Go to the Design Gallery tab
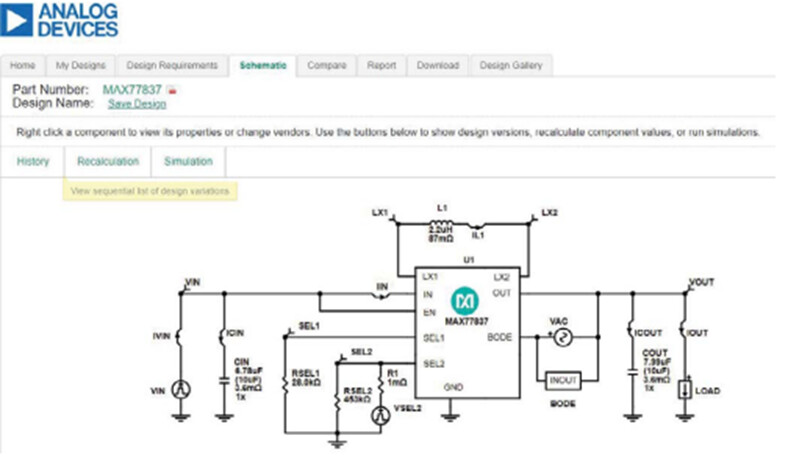The image size is (788, 469). click(511, 65)
